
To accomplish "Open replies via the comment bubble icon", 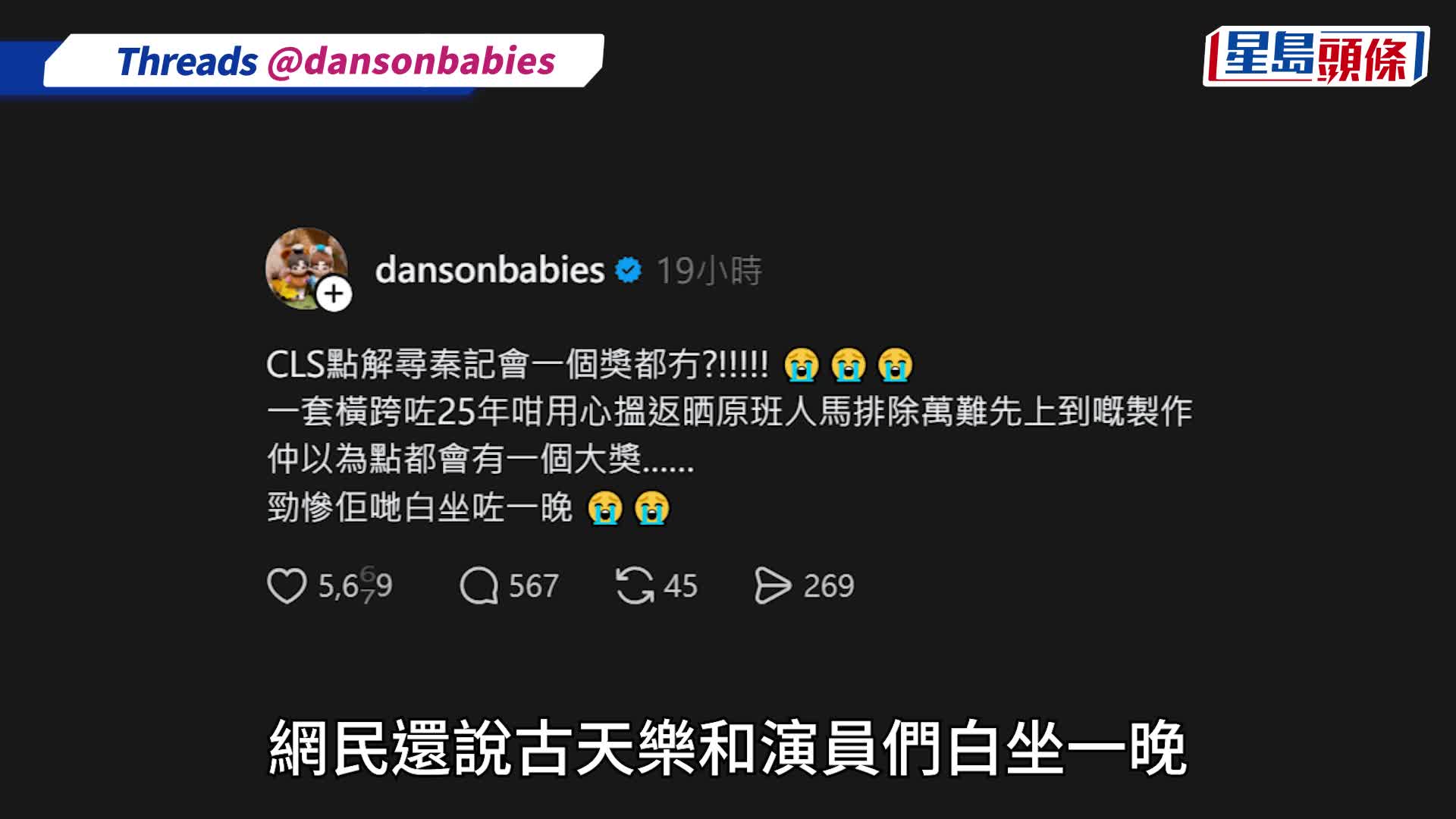I will point(479,585).
